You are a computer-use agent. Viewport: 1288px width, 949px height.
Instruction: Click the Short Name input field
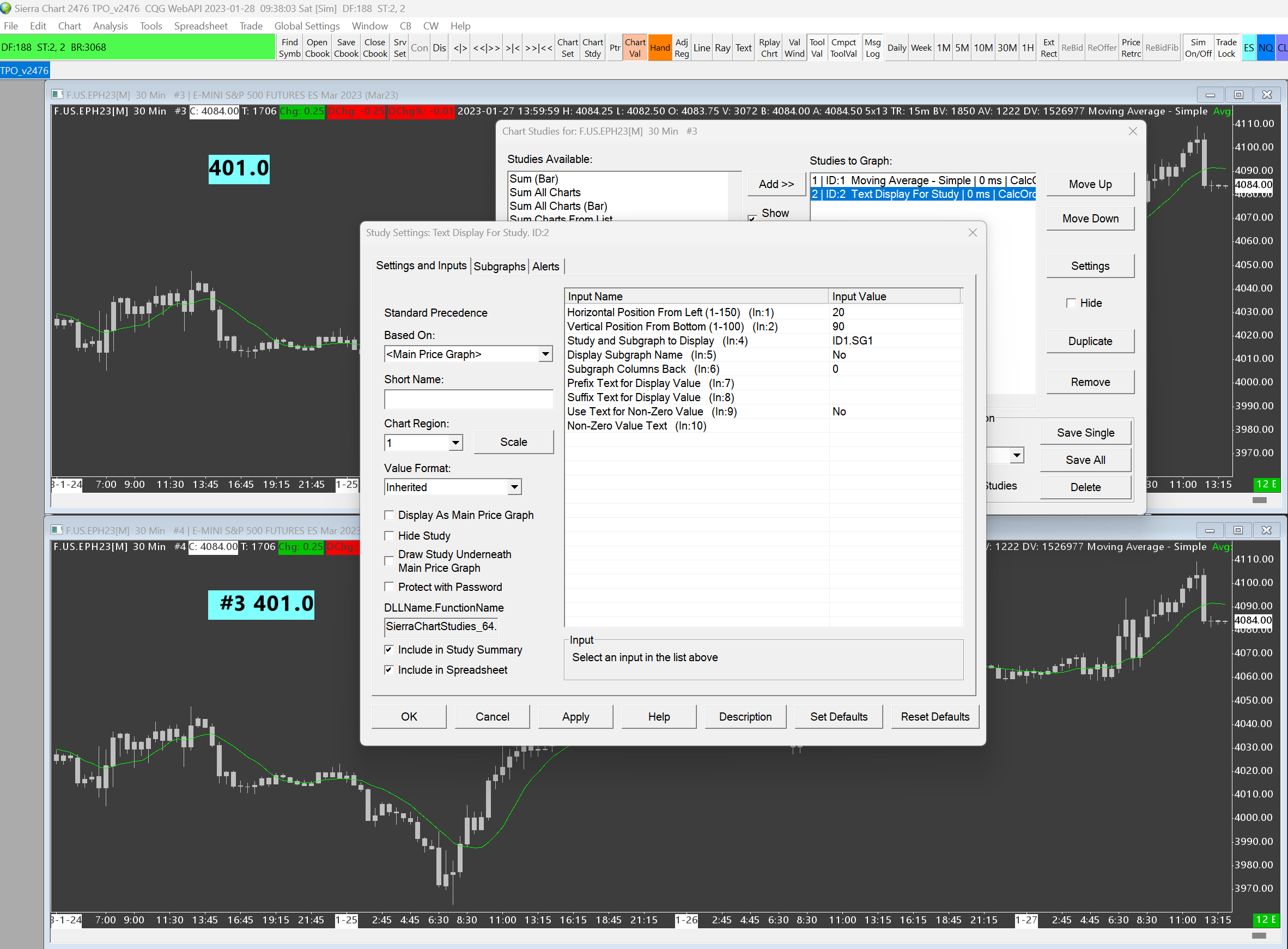(468, 399)
